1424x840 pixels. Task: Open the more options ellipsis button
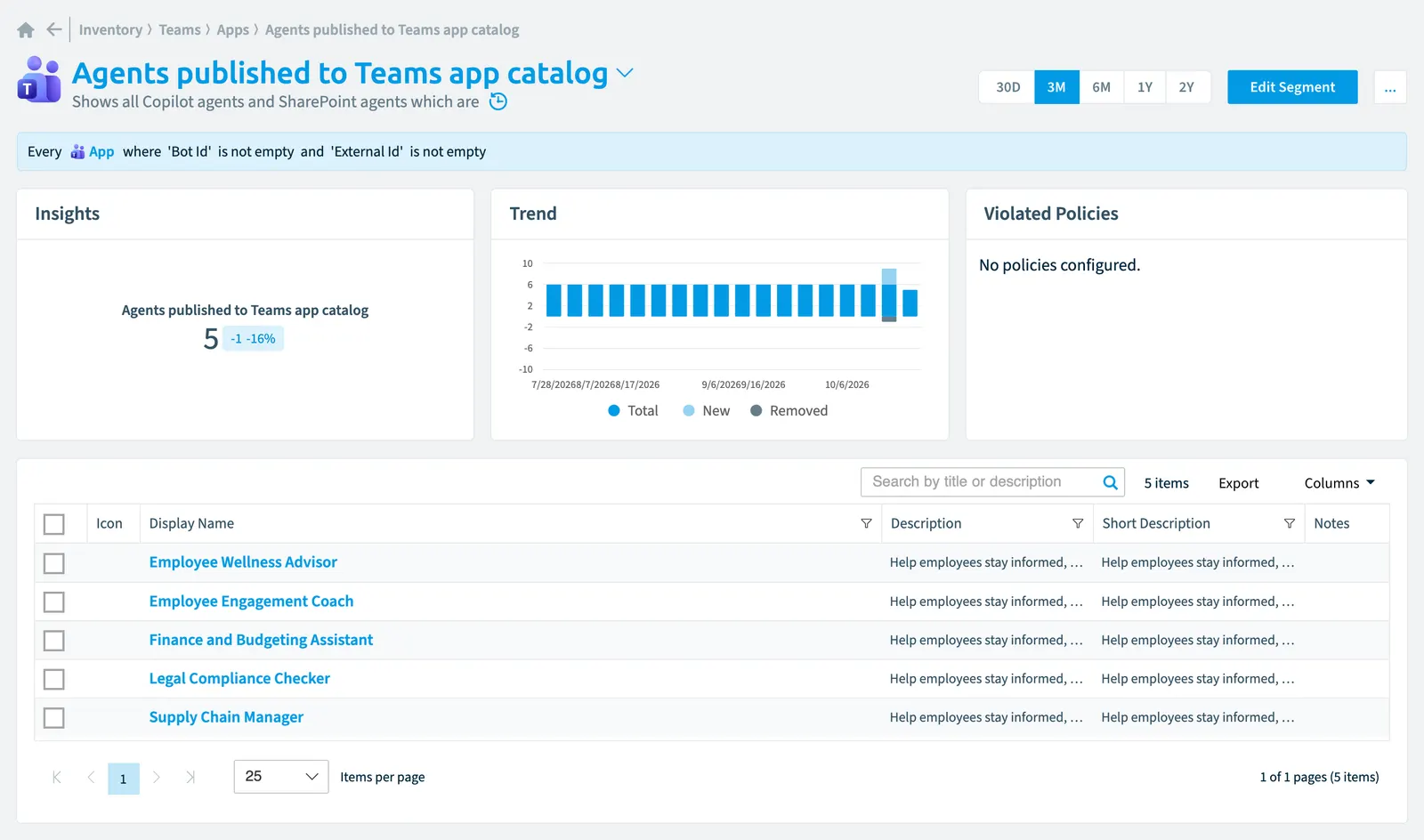1390,87
